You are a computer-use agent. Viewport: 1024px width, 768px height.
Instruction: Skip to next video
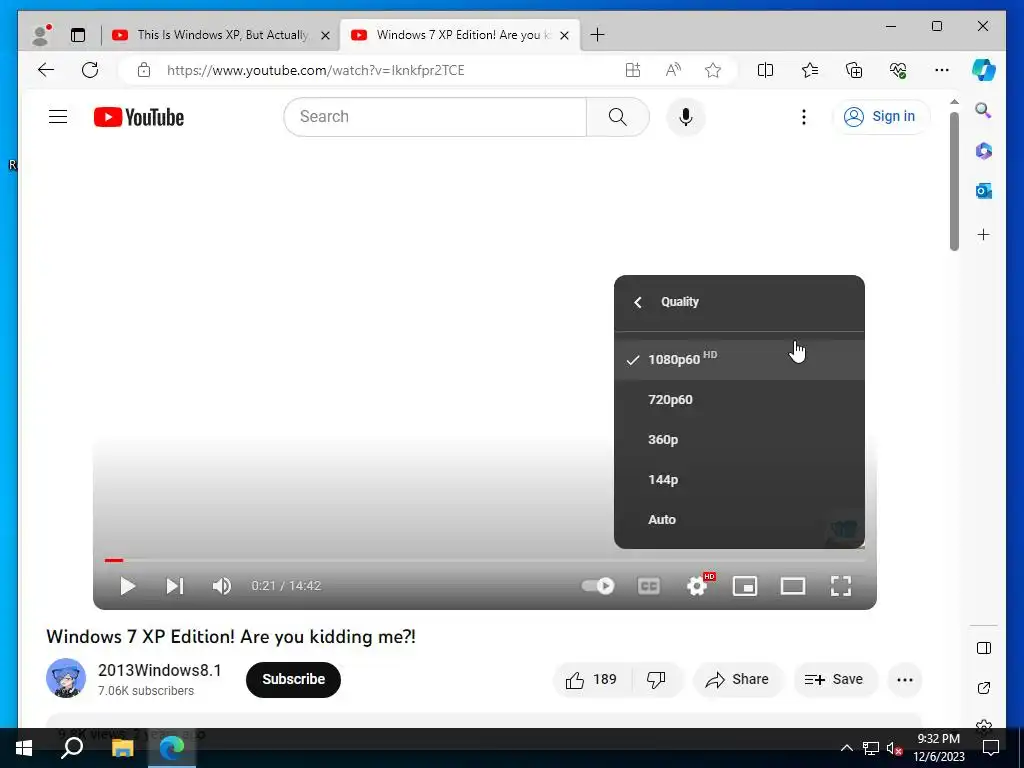point(174,586)
